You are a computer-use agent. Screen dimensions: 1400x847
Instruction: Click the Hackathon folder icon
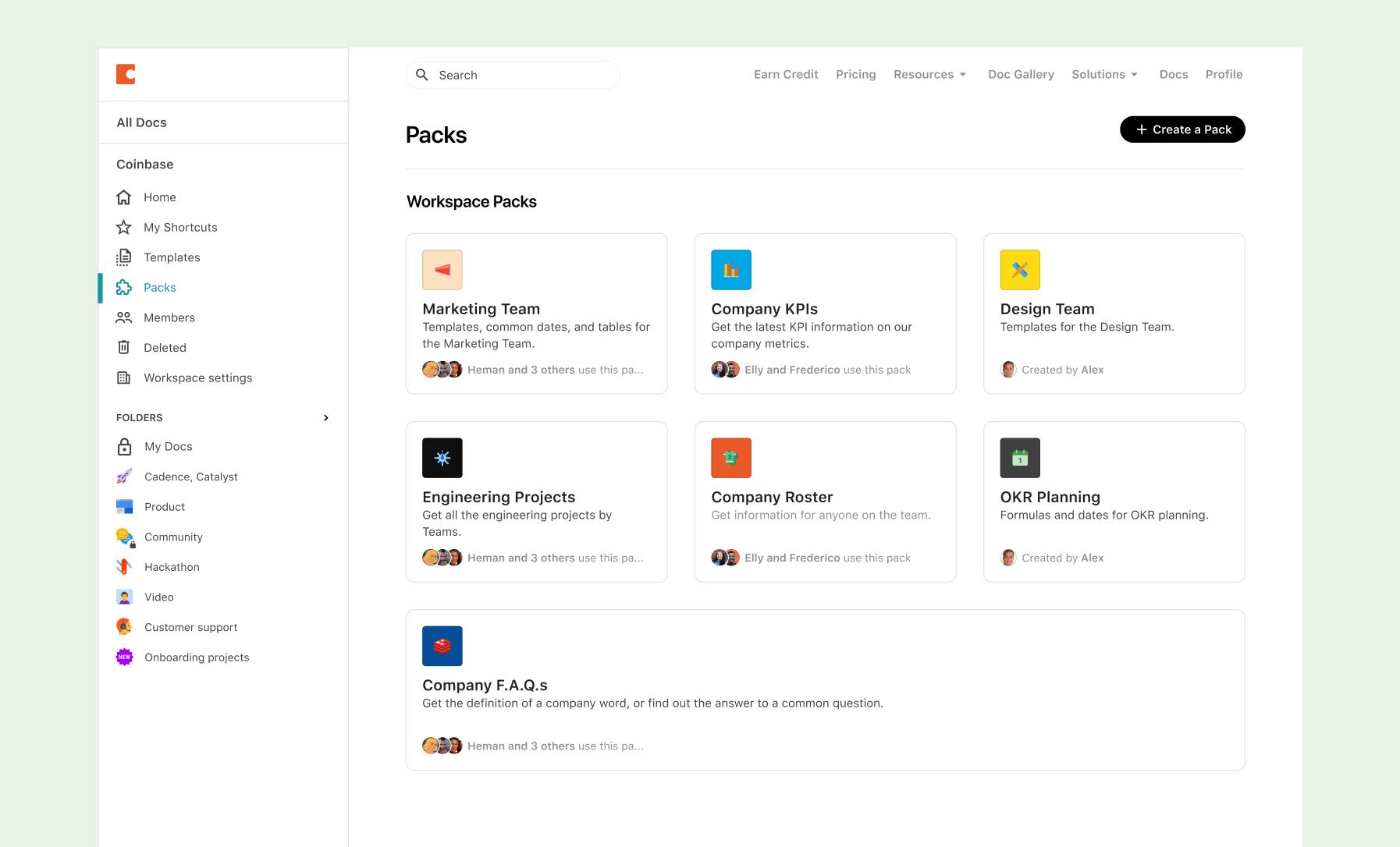[x=124, y=567]
